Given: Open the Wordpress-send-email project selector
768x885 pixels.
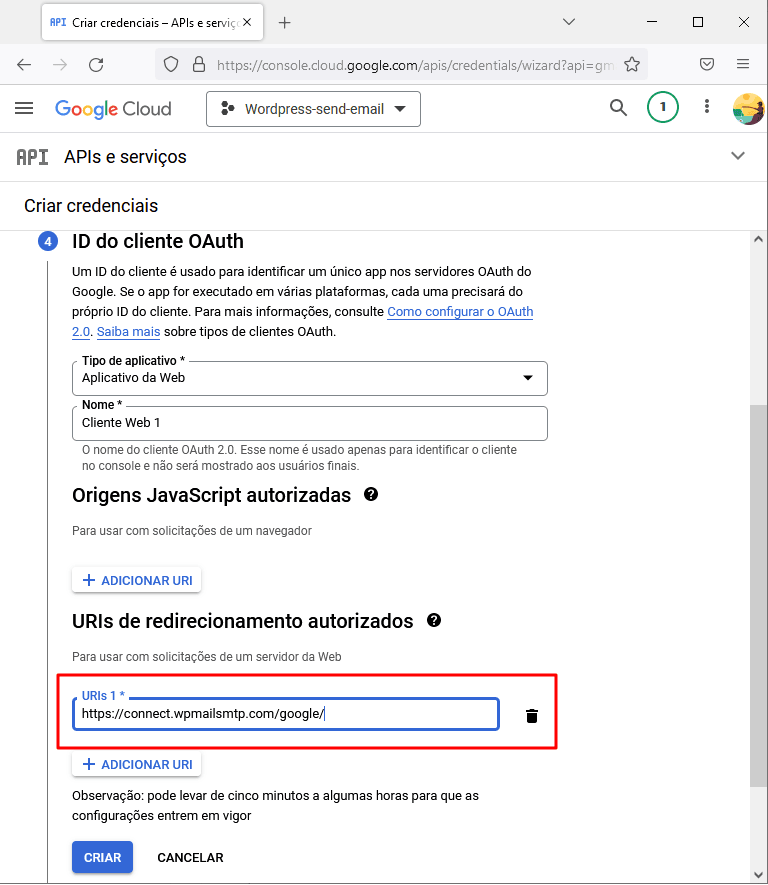Looking at the screenshot, I should (313, 109).
